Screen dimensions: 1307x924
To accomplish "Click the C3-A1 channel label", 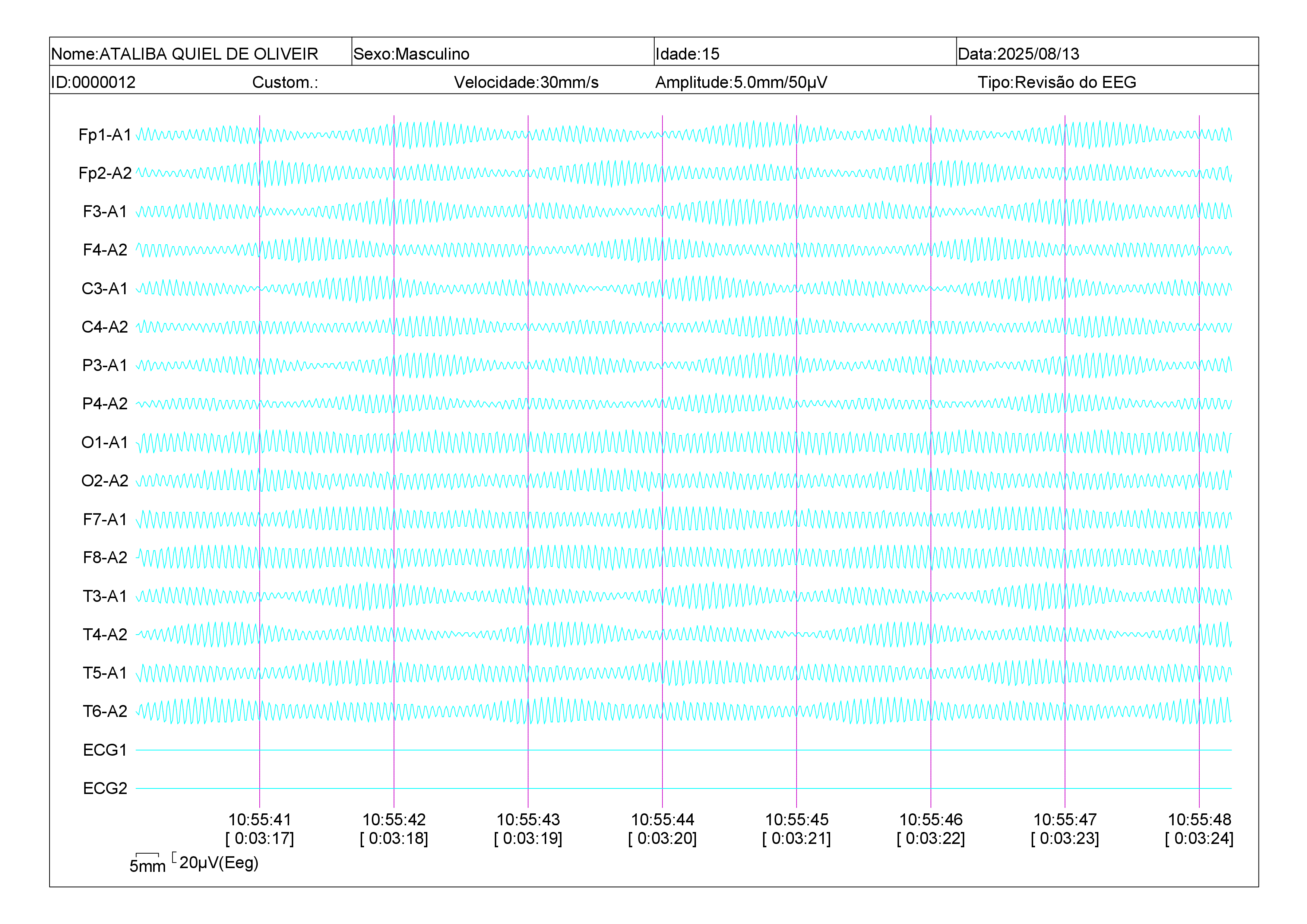I will (105, 289).
